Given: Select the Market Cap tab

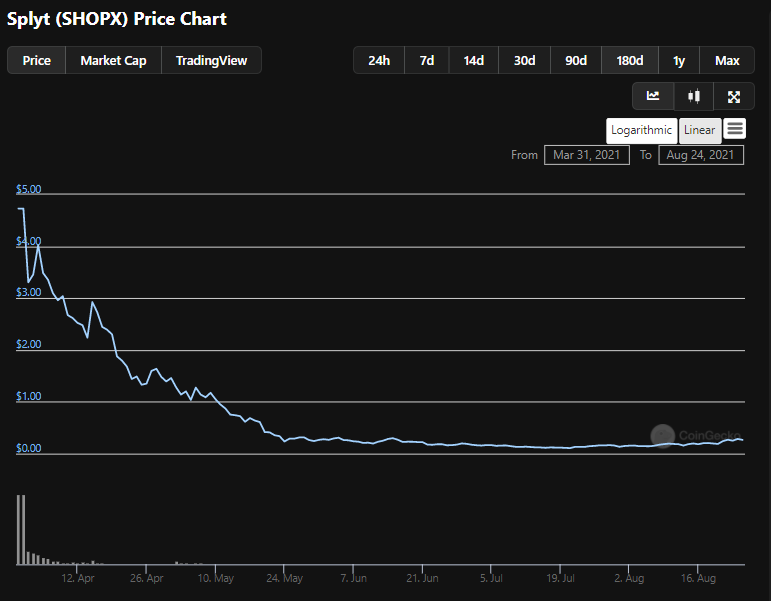Looking at the screenshot, I should tap(113, 60).
